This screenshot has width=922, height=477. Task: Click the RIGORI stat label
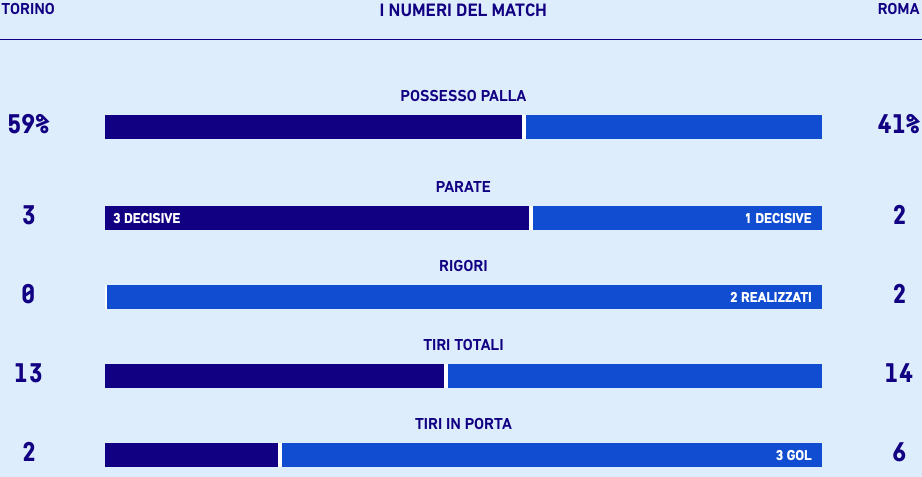point(463,266)
